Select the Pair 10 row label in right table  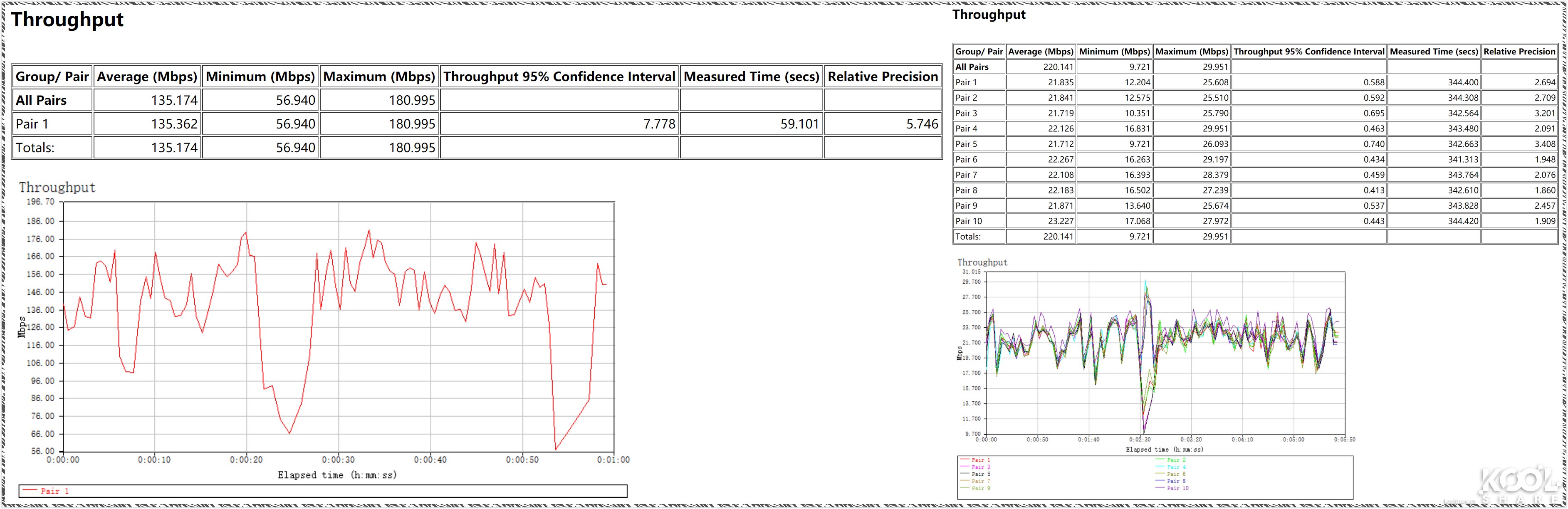[x=968, y=221]
